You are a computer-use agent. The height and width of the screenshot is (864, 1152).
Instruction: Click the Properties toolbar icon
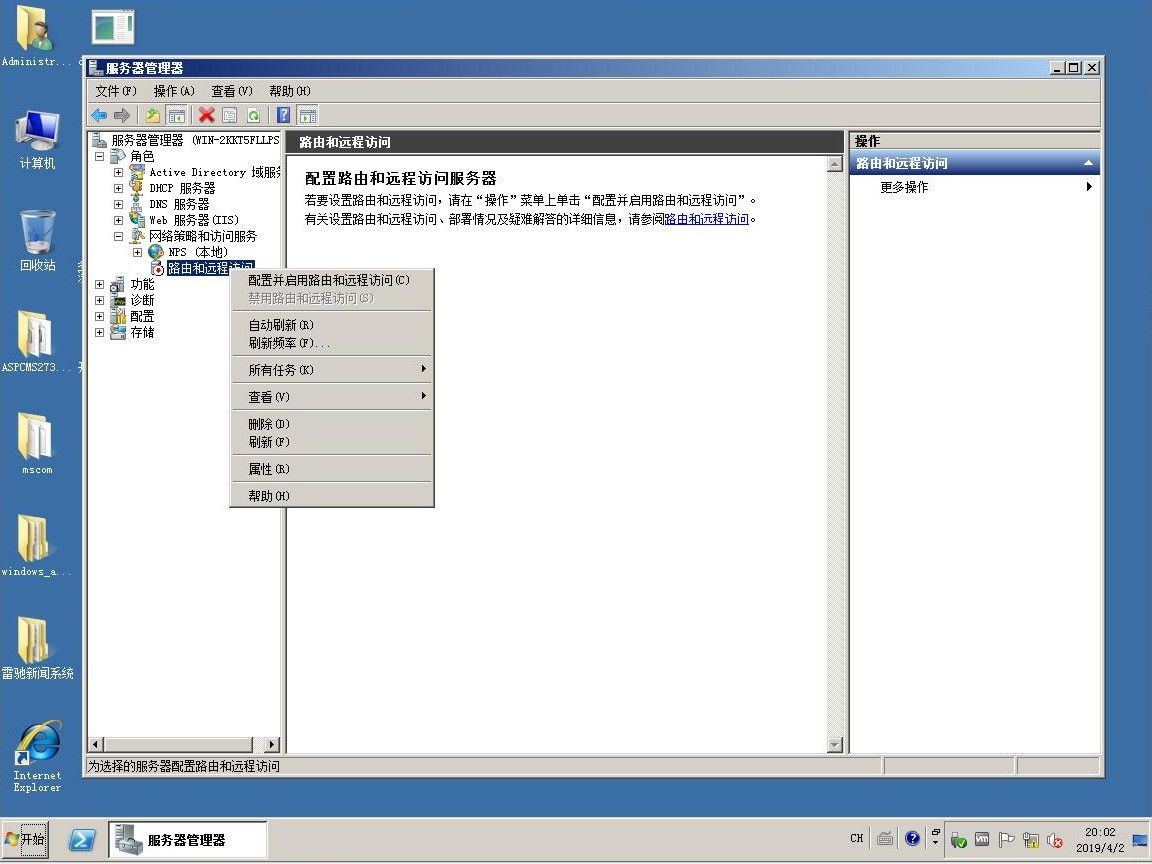tap(230, 115)
